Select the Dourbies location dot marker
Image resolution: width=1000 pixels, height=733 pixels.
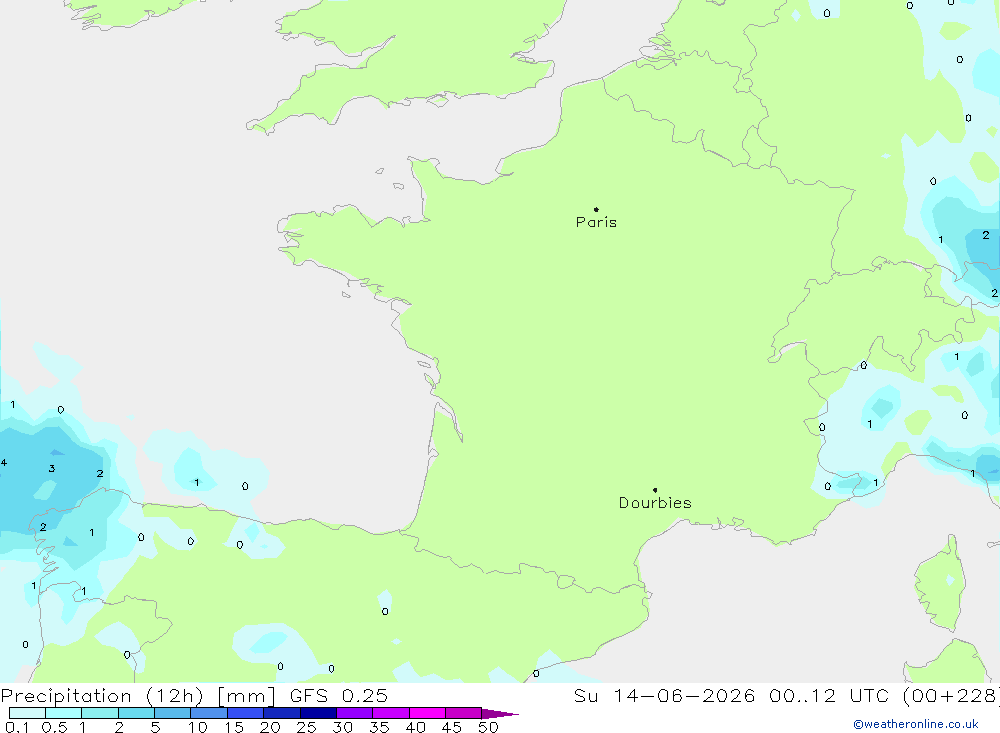pos(655,490)
